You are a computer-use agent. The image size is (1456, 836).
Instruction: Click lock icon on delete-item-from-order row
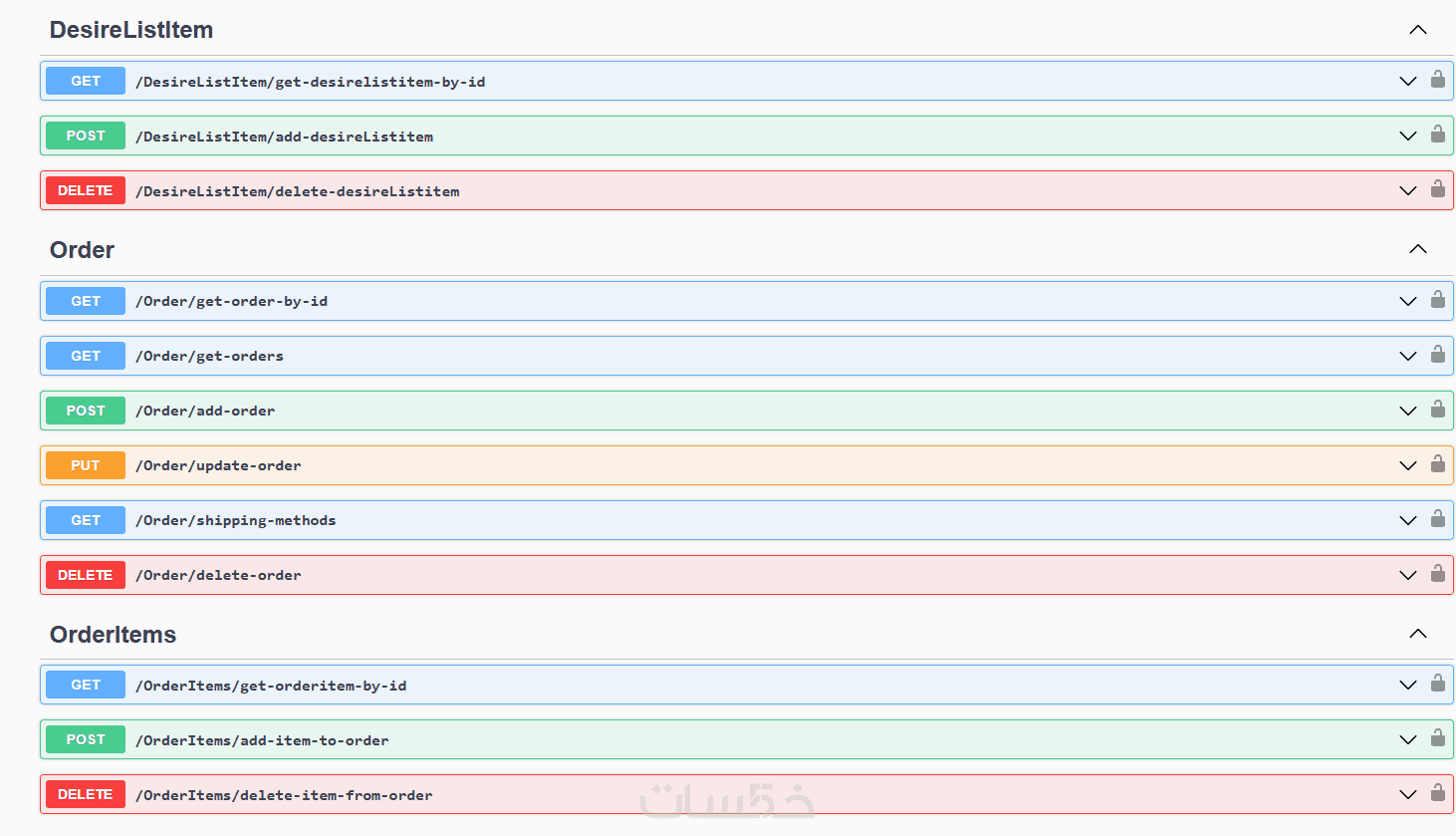tap(1438, 793)
